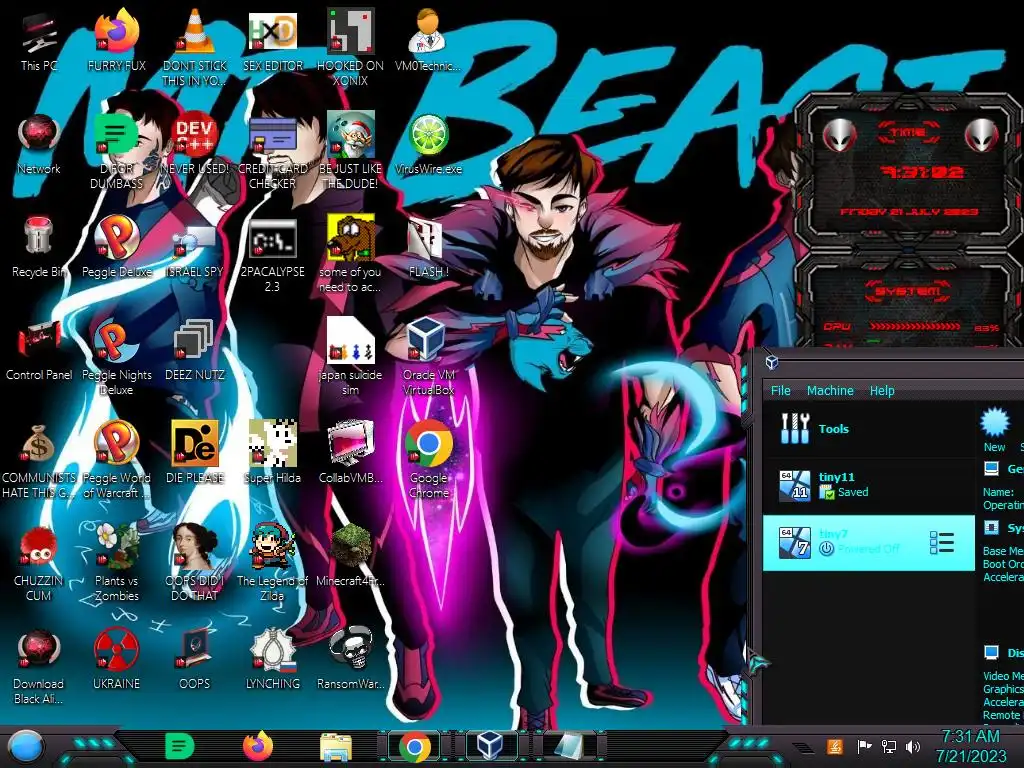
Task: Launch the Peggle Deluxe desktop shortcut
Action: [x=116, y=248]
